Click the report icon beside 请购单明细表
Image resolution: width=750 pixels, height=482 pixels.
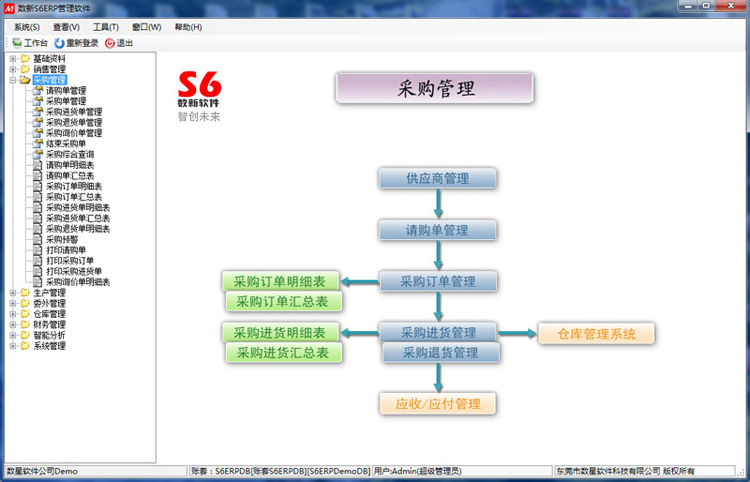click(x=38, y=164)
